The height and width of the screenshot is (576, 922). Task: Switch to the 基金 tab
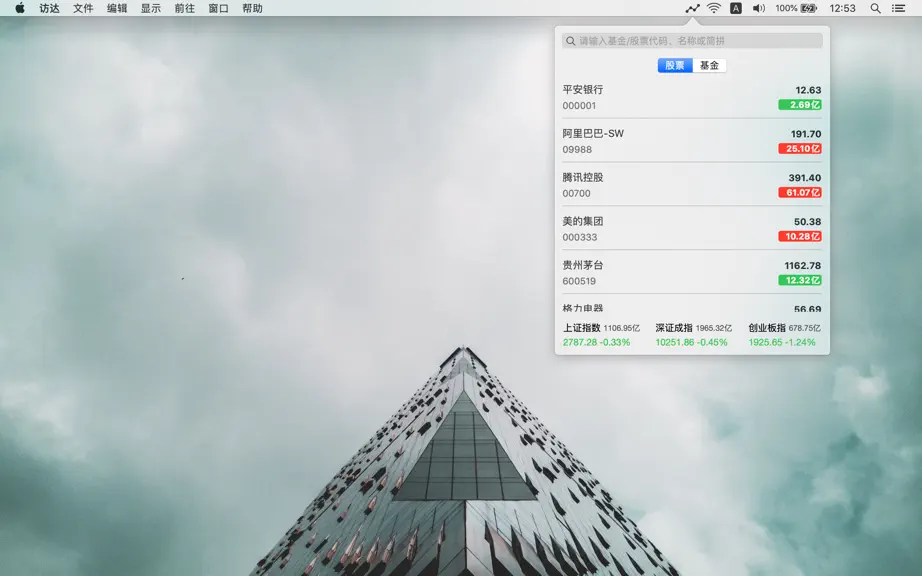pos(709,65)
